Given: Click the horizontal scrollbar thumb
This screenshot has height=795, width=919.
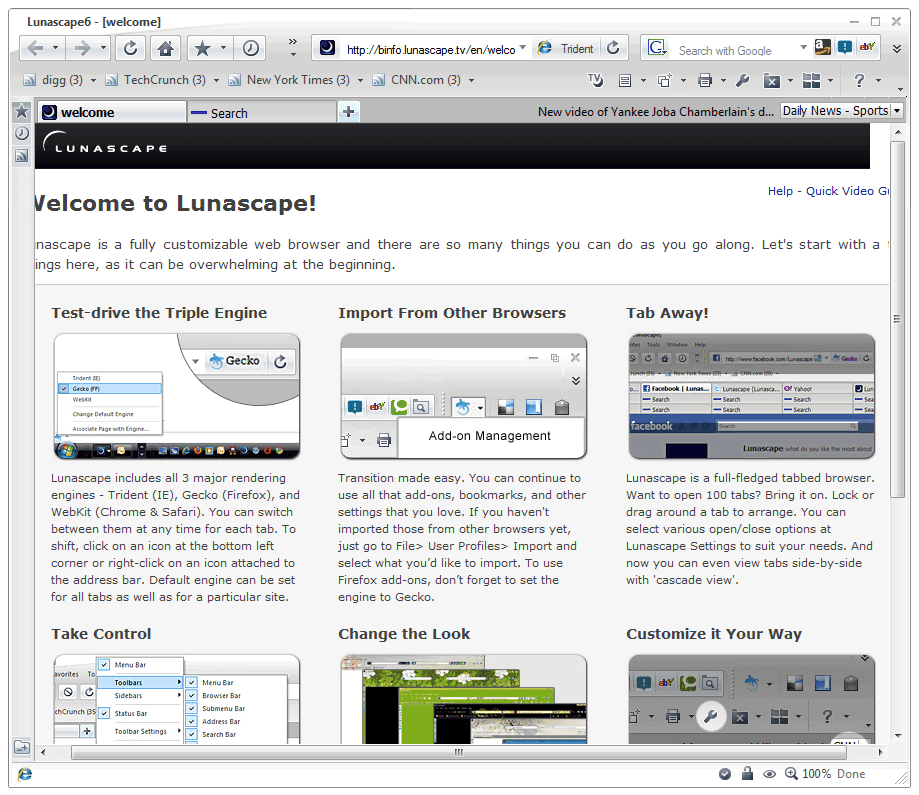Looking at the screenshot, I should click(x=458, y=752).
